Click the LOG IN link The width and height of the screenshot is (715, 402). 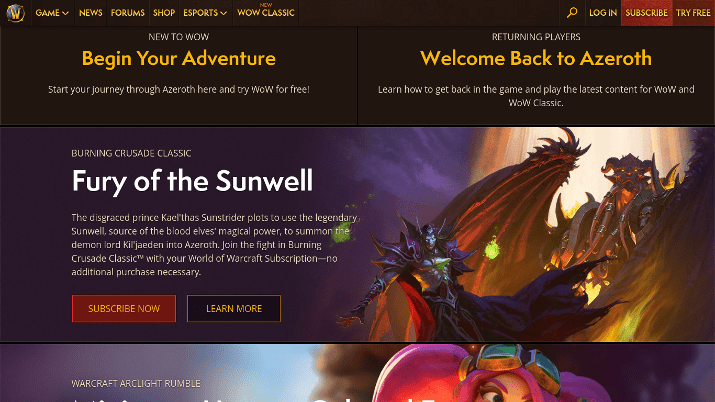[x=603, y=13]
